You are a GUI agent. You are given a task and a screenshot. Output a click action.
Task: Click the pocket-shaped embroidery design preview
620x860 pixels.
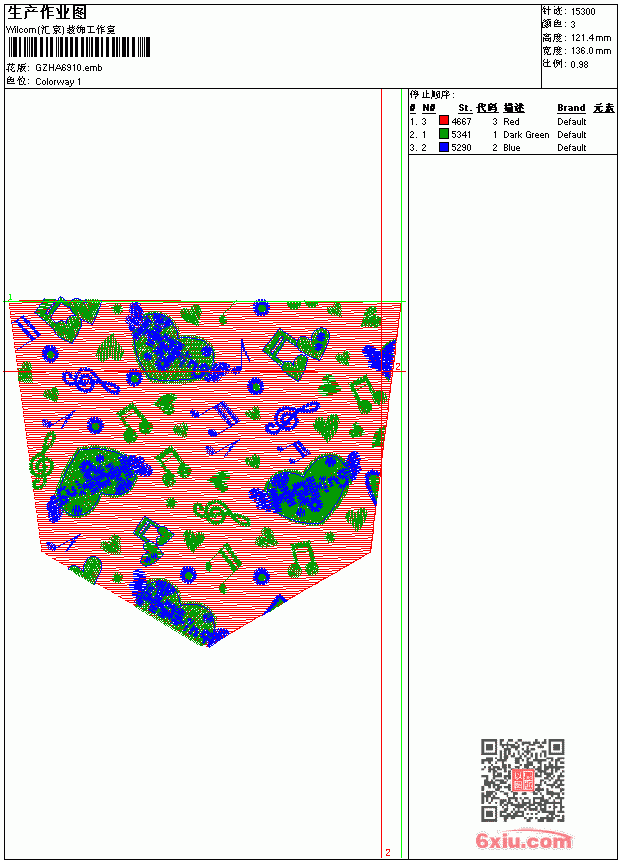(x=205, y=473)
